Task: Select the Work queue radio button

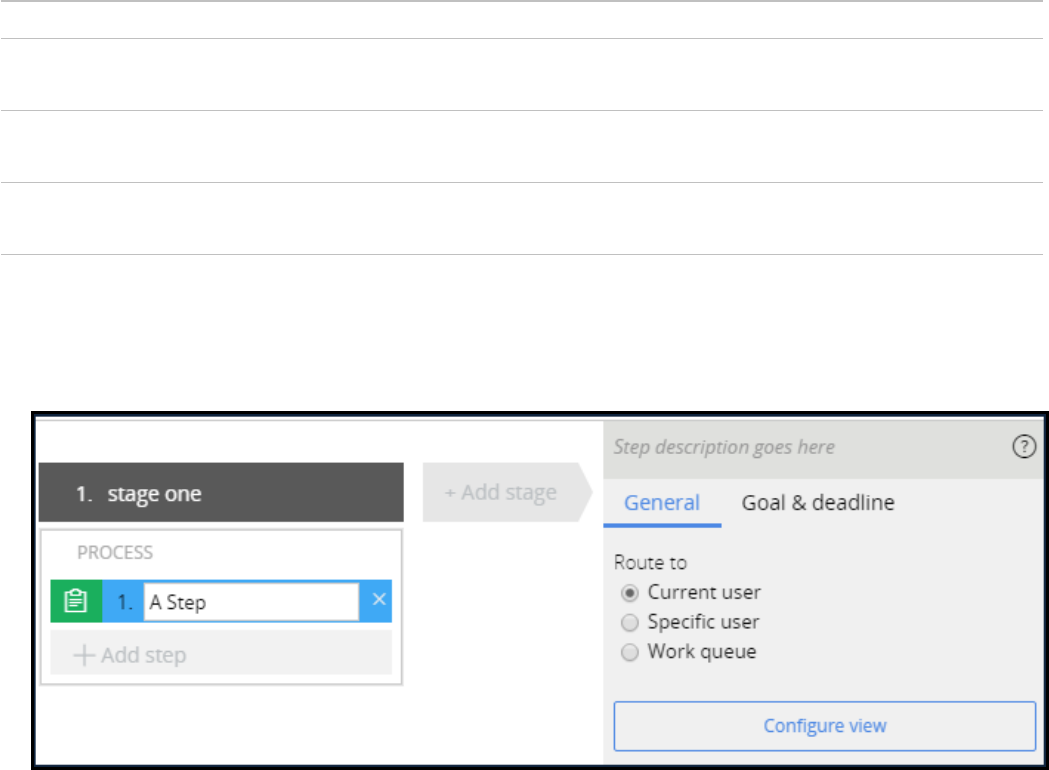Action: [630, 653]
